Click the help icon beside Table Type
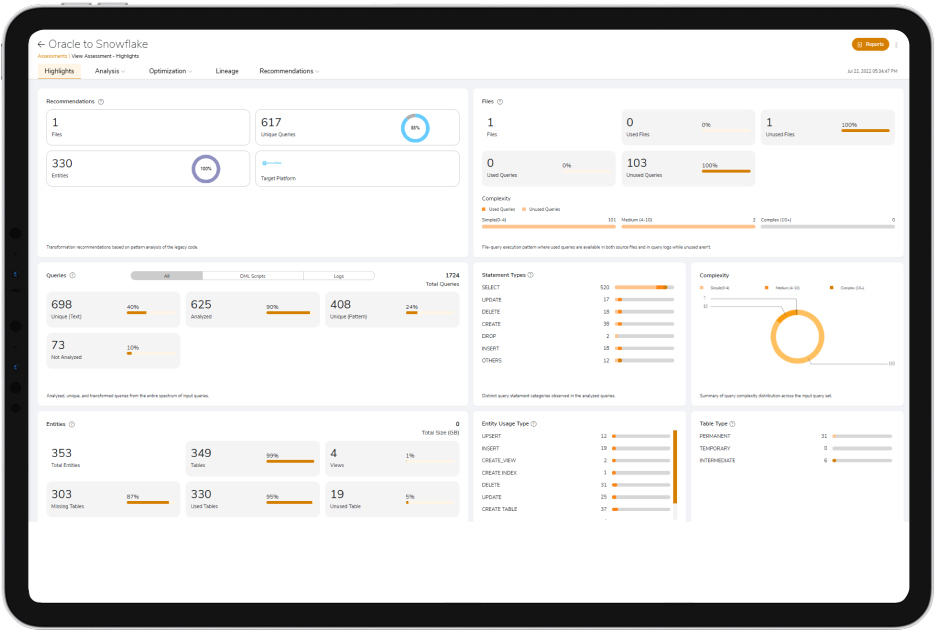 click(x=733, y=424)
